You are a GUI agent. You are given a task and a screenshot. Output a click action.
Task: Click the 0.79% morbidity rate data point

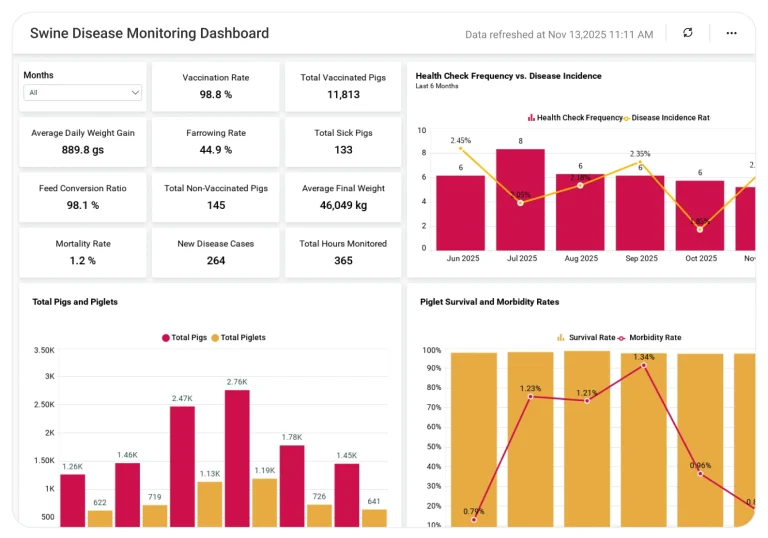(474, 520)
